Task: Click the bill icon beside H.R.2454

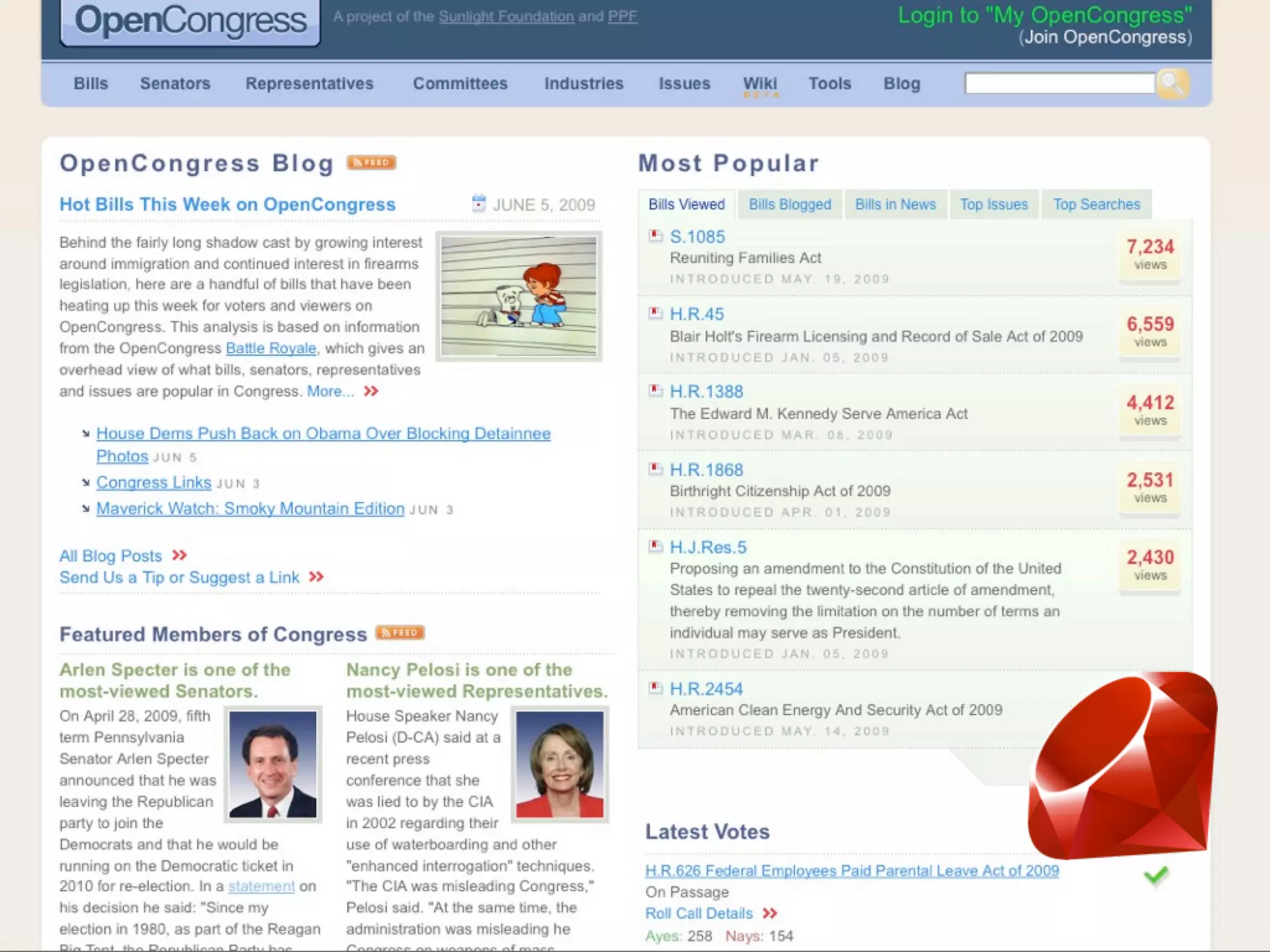Action: pos(655,688)
